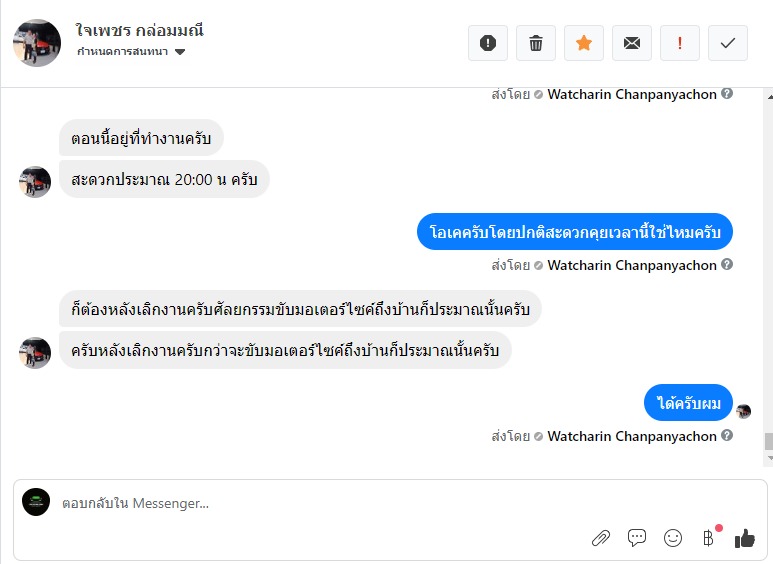The width and height of the screenshot is (773, 564).
Task: Star this conversation as follow-up
Action: [584, 43]
